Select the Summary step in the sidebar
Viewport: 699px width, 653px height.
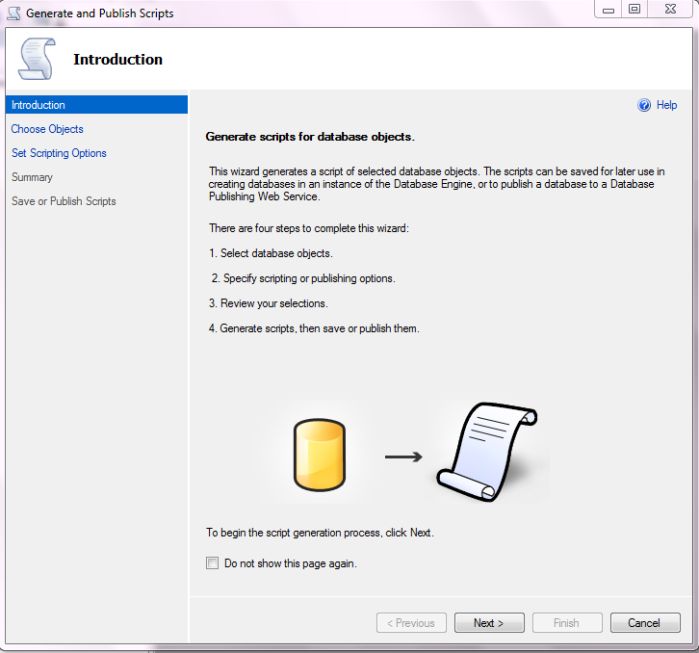[32, 177]
